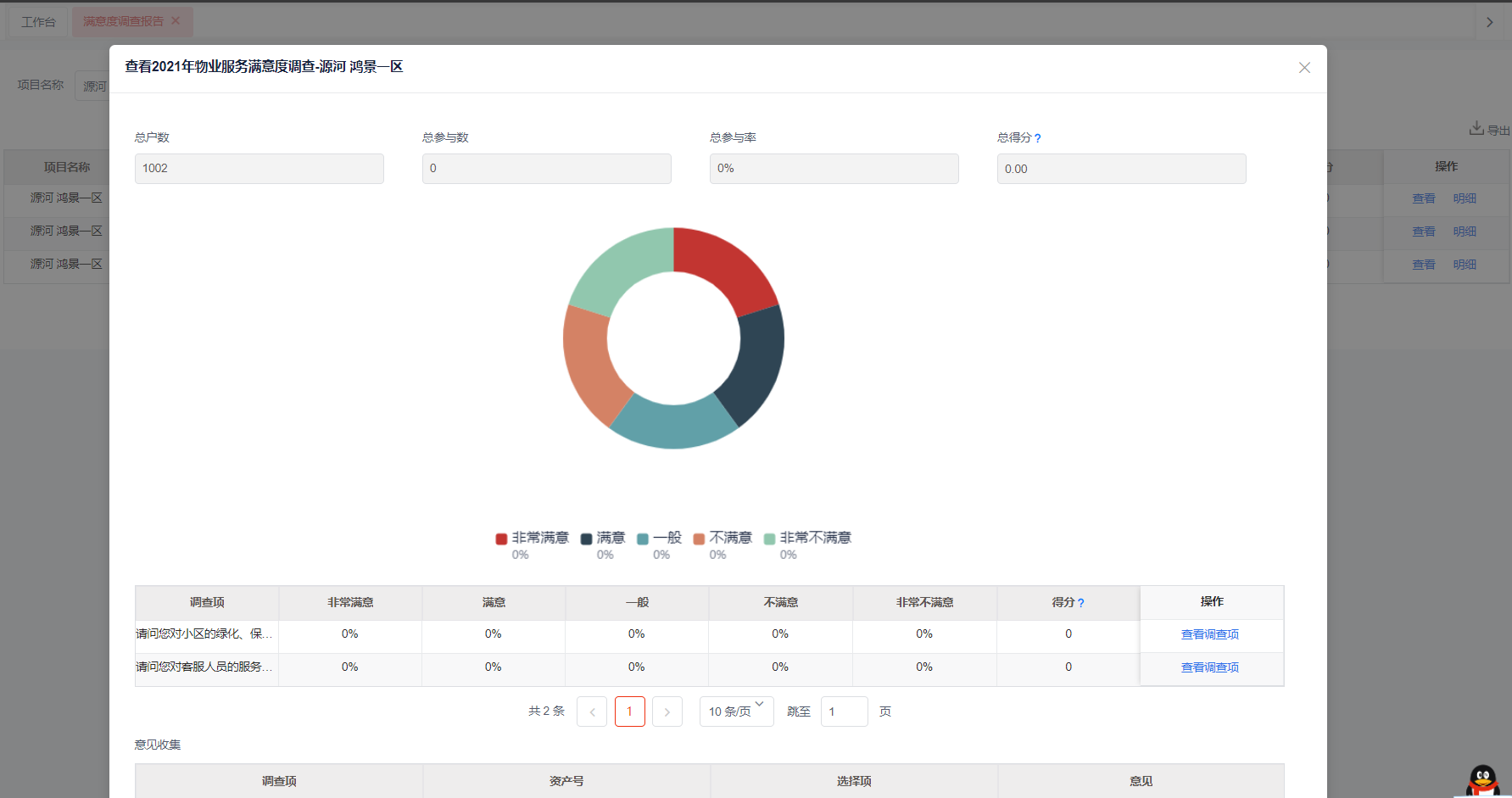Switch to the 工作台 tab
The width and height of the screenshot is (1512, 798).
tap(38, 22)
